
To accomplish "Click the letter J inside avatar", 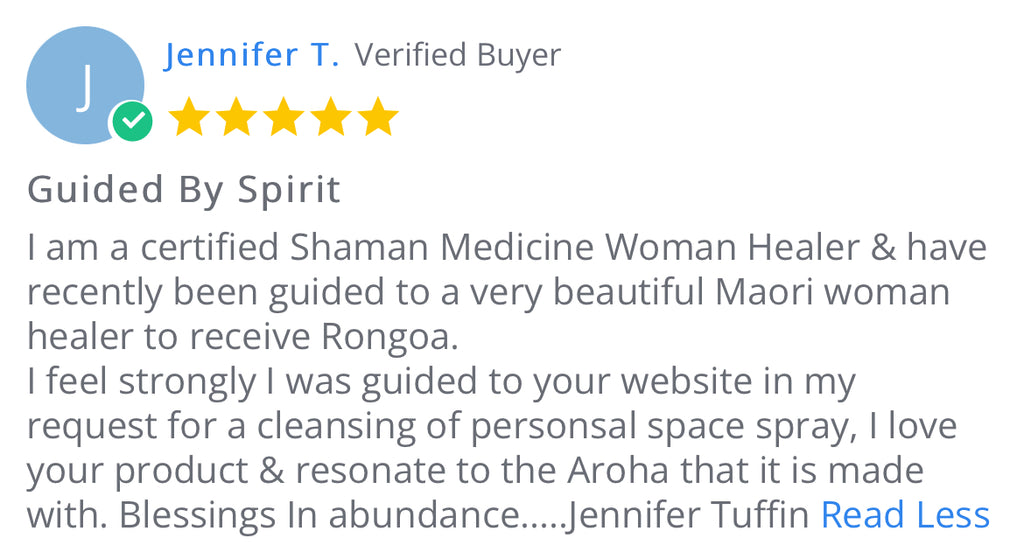I will pyautogui.click(x=84, y=88).
